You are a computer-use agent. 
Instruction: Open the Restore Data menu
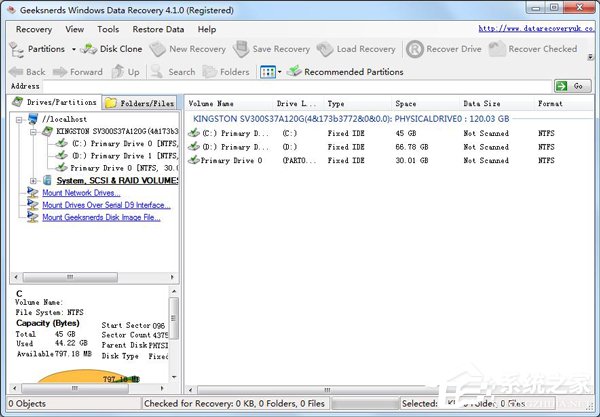point(158,29)
